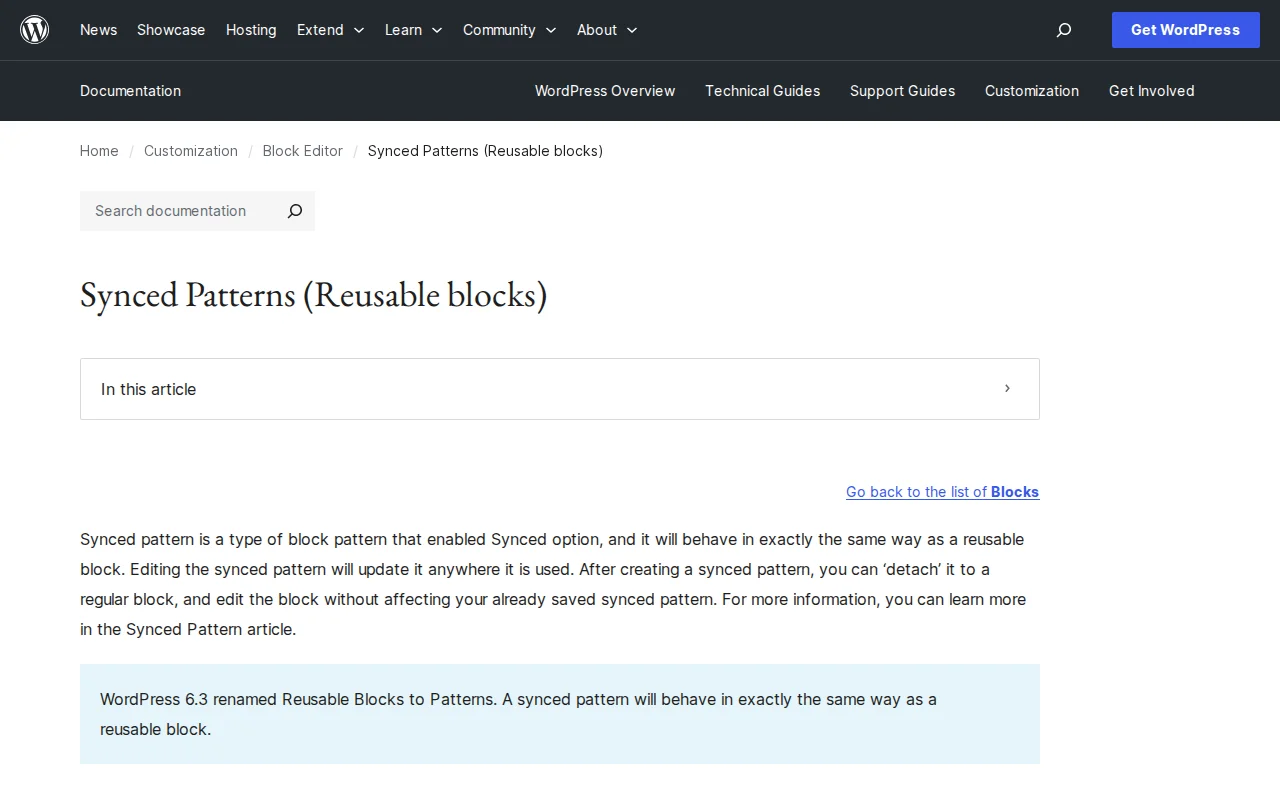Open the WordPress Overview page

click(605, 91)
